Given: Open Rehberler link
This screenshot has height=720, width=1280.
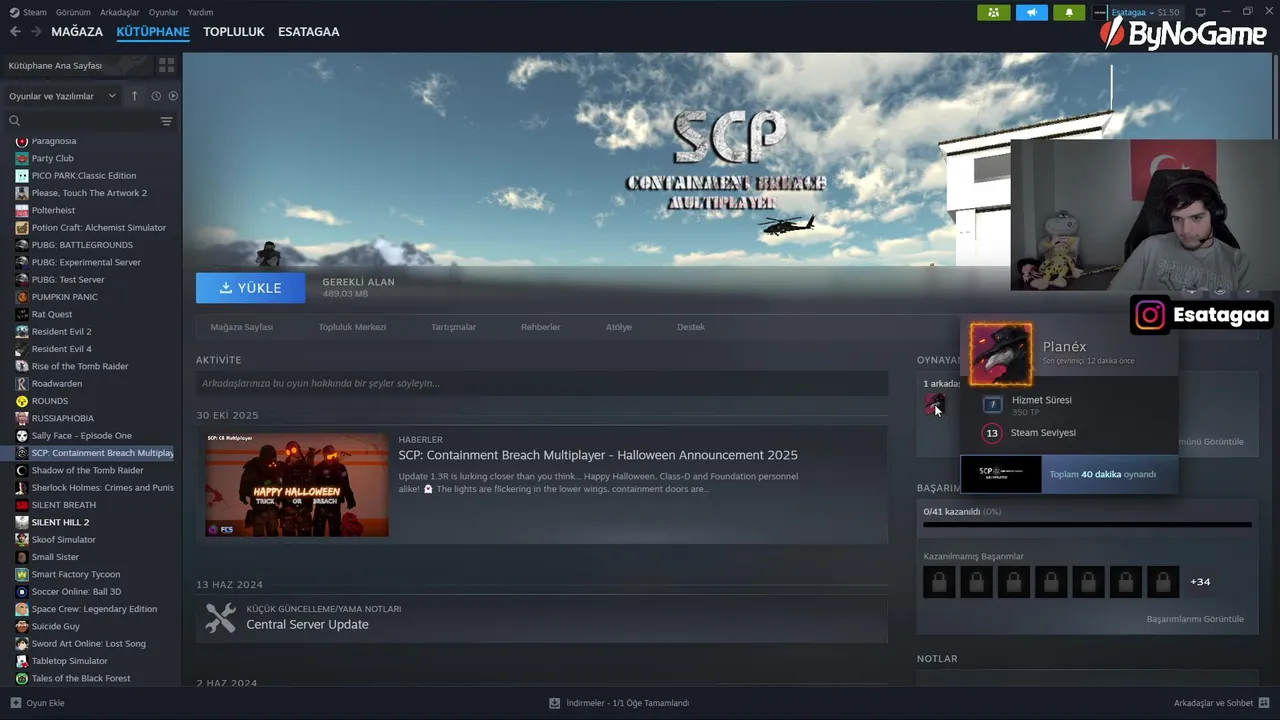Looking at the screenshot, I should [541, 327].
